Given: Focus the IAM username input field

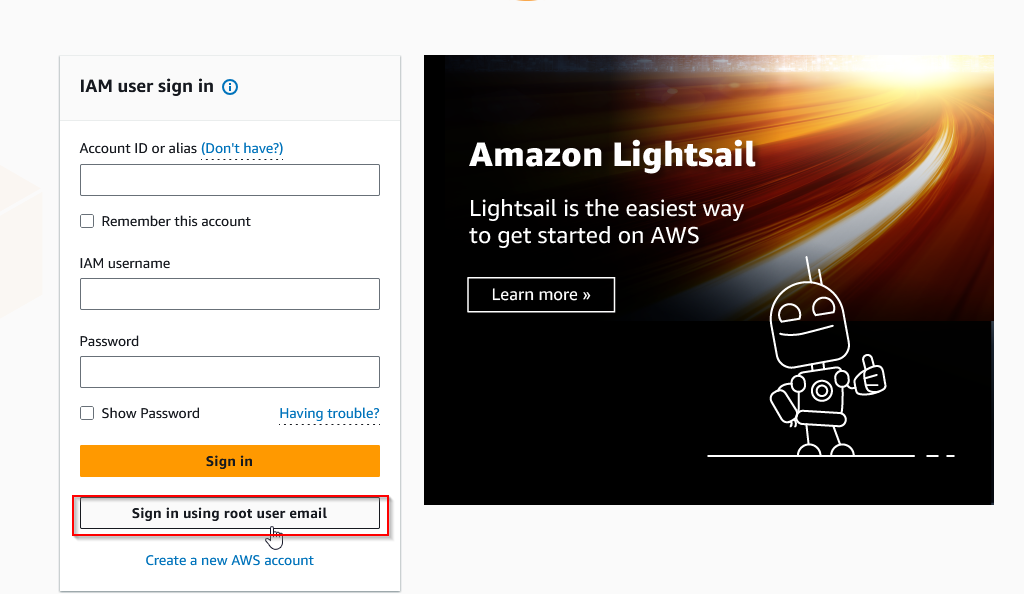Looking at the screenshot, I should (230, 294).
